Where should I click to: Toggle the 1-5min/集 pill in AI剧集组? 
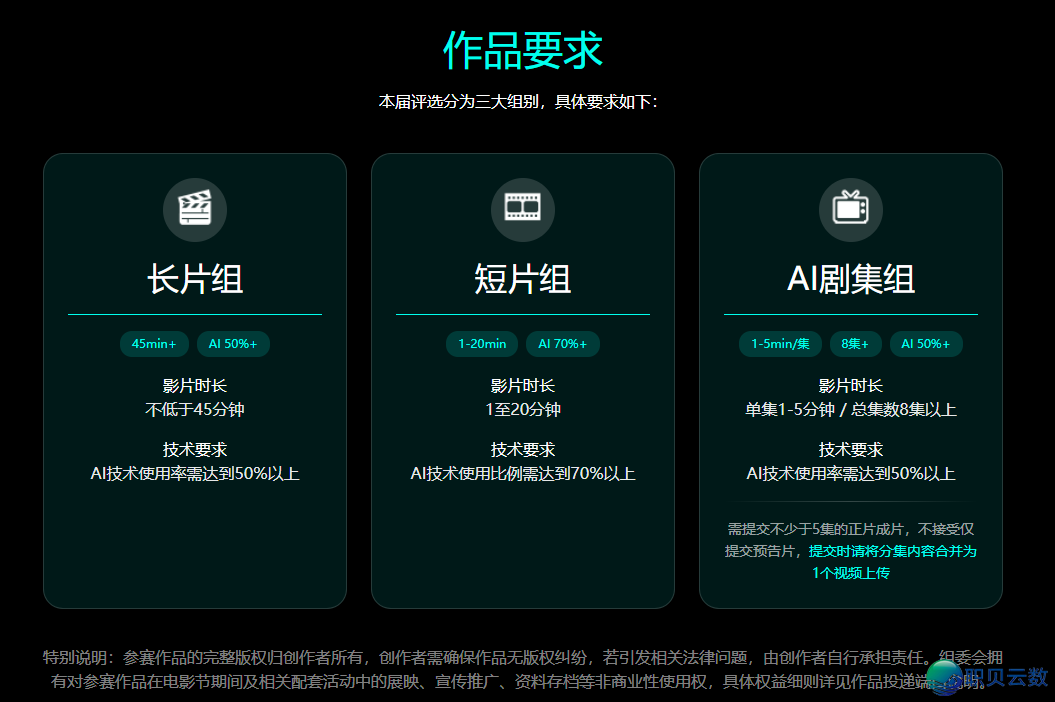(x=780, y=344)
